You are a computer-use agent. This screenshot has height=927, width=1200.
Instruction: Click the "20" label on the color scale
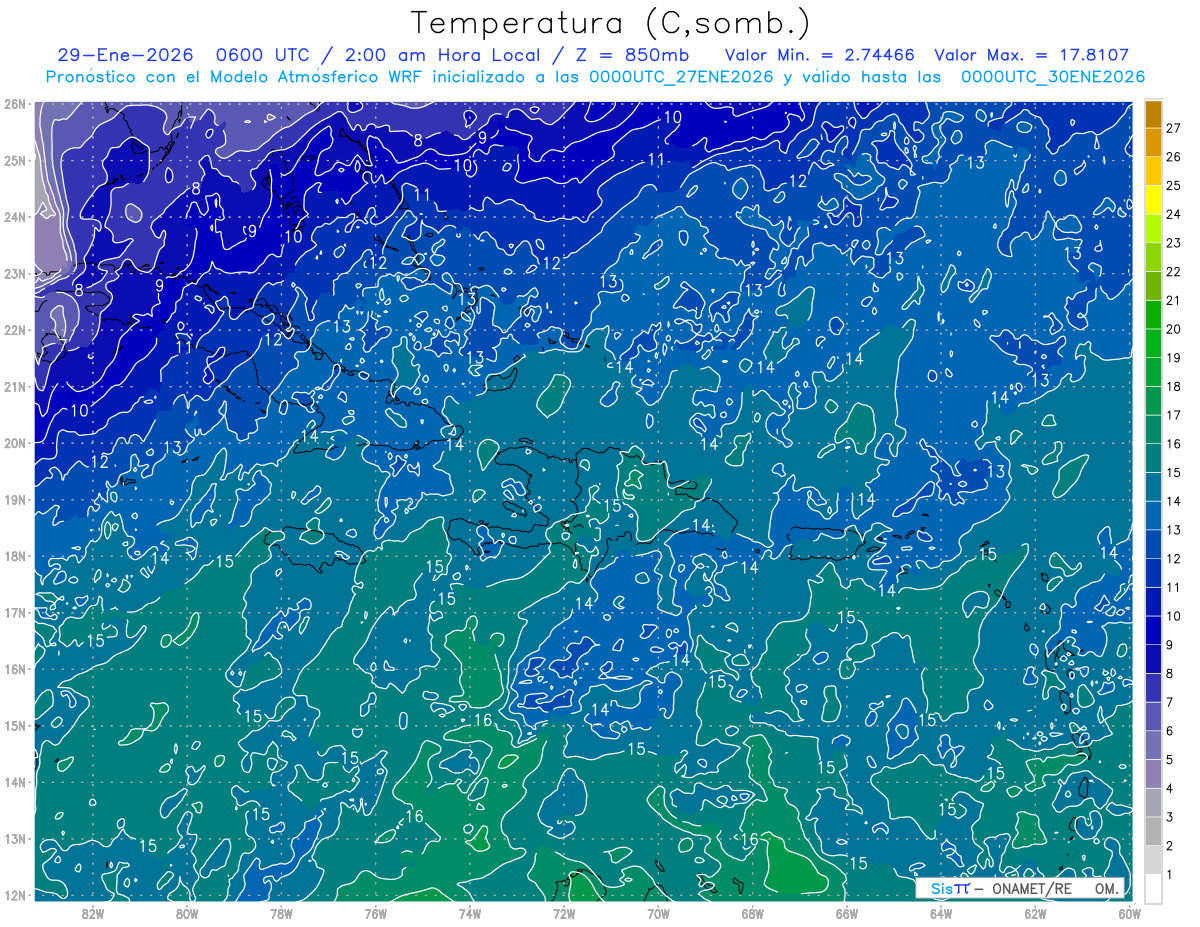1174,329
